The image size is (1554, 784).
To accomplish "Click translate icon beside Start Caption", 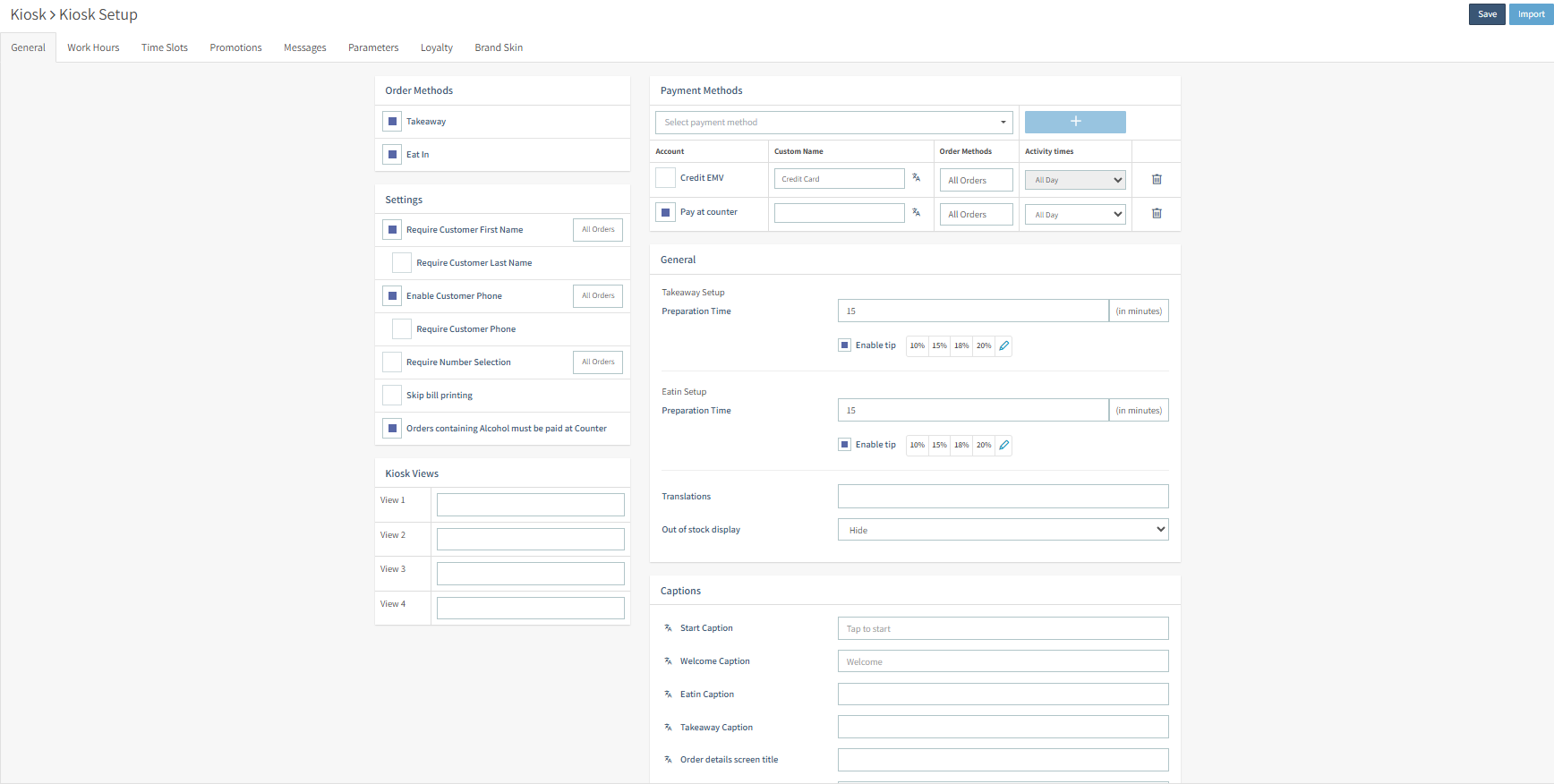I will click(x=668, y=628).
